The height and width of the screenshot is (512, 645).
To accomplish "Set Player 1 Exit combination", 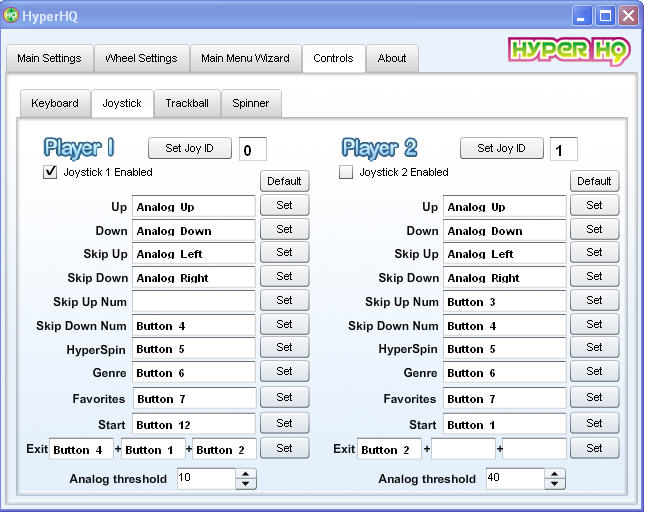I will click(x=284, y=448).
